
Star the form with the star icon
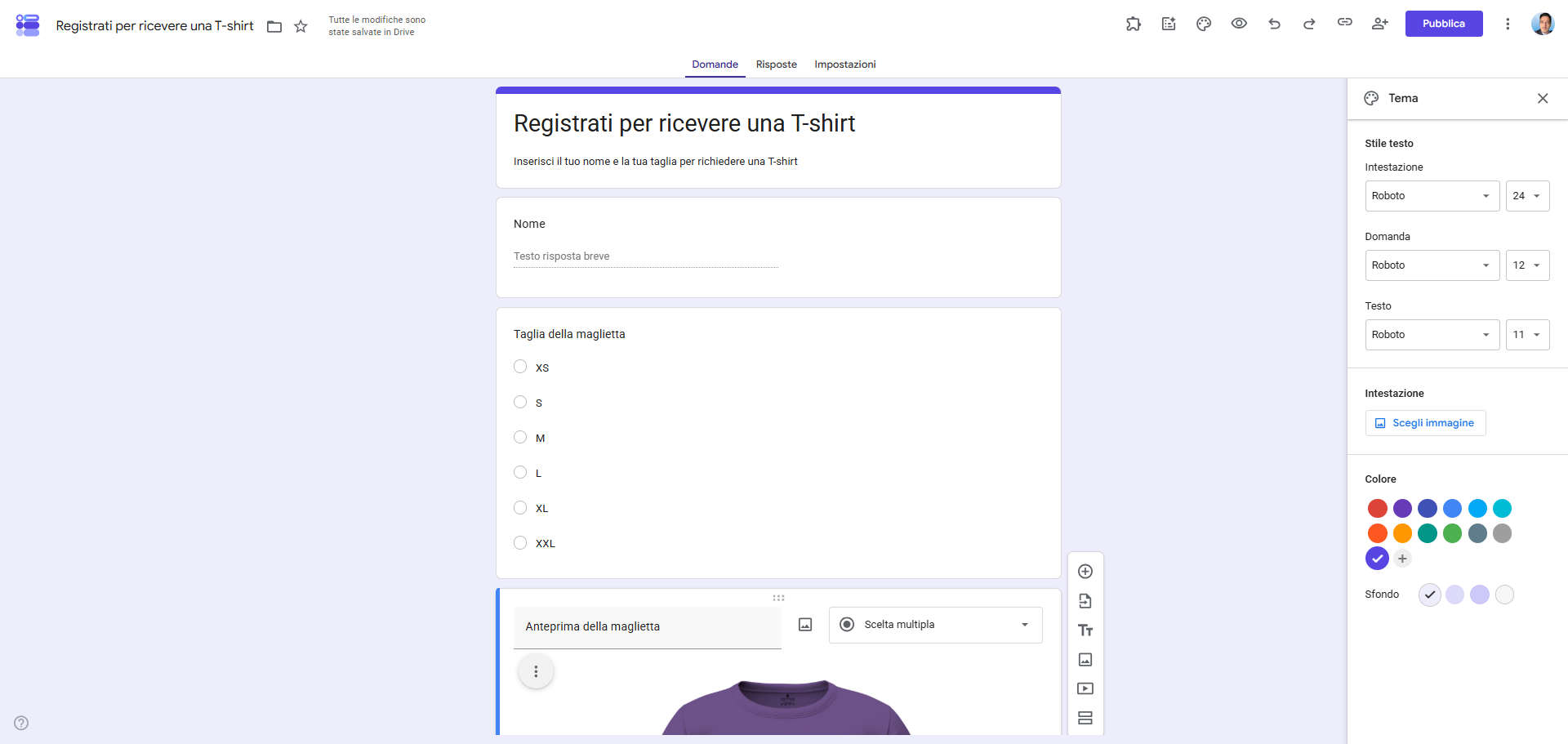[301, 26]
